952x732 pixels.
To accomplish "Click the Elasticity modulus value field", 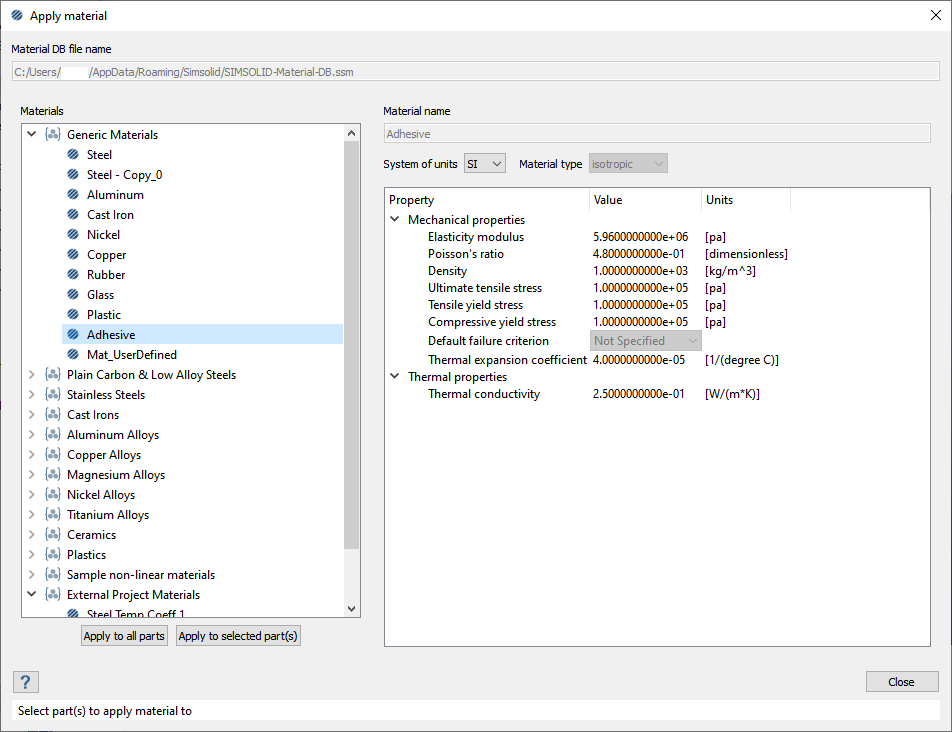I will click(640, 237).
